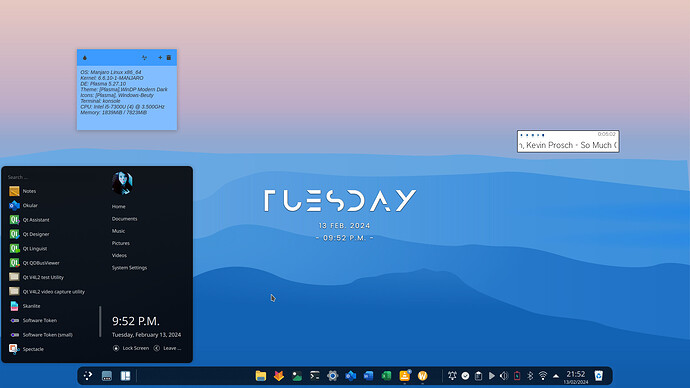690x388 pixels.
Task: Open the file manager folder taskbar icon
Action: 261,376
